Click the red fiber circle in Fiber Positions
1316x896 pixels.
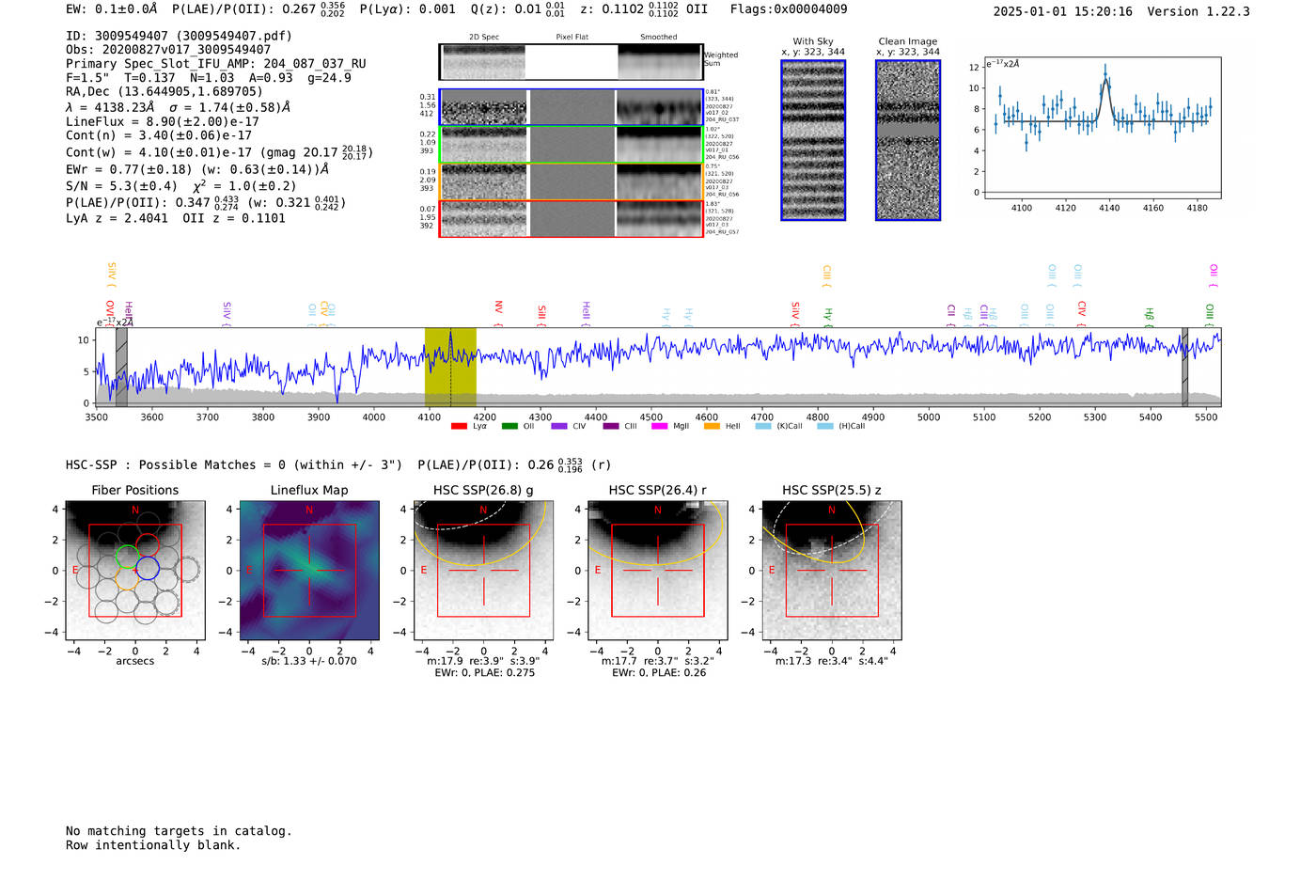point(147,546)
